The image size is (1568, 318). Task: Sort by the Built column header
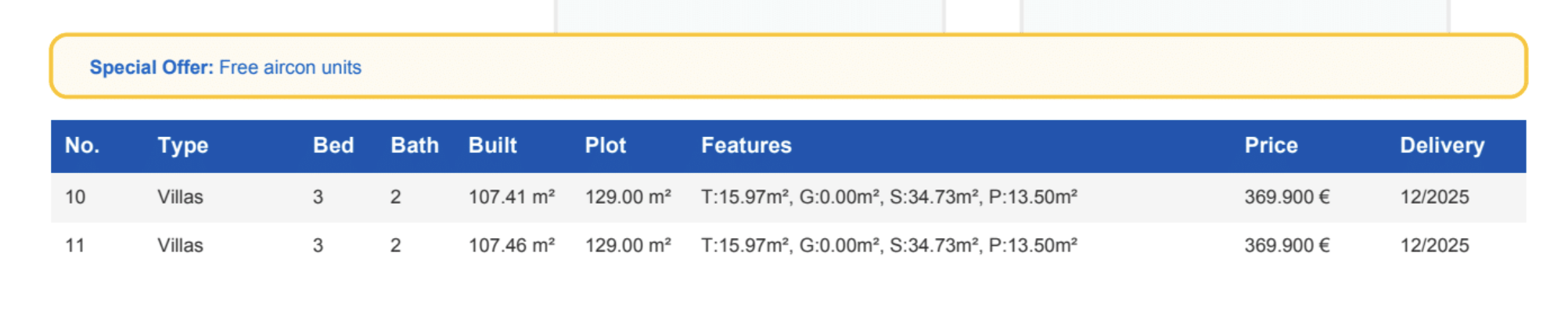click(x=493, y=146)
